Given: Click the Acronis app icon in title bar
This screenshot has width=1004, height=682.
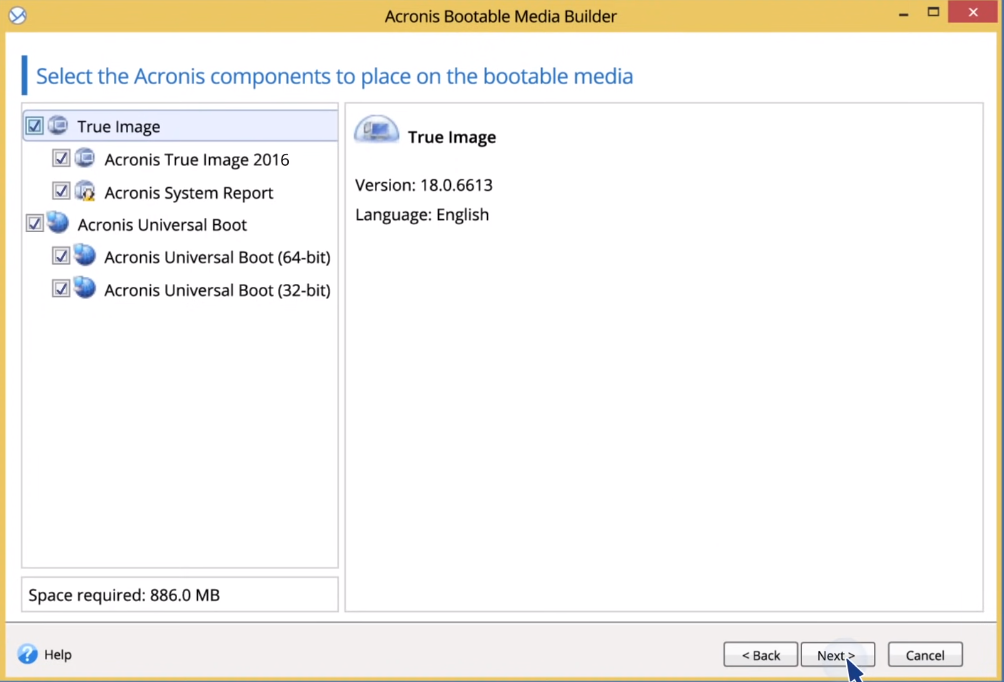Looking at the screenshot, I should [x=17, y=15].
